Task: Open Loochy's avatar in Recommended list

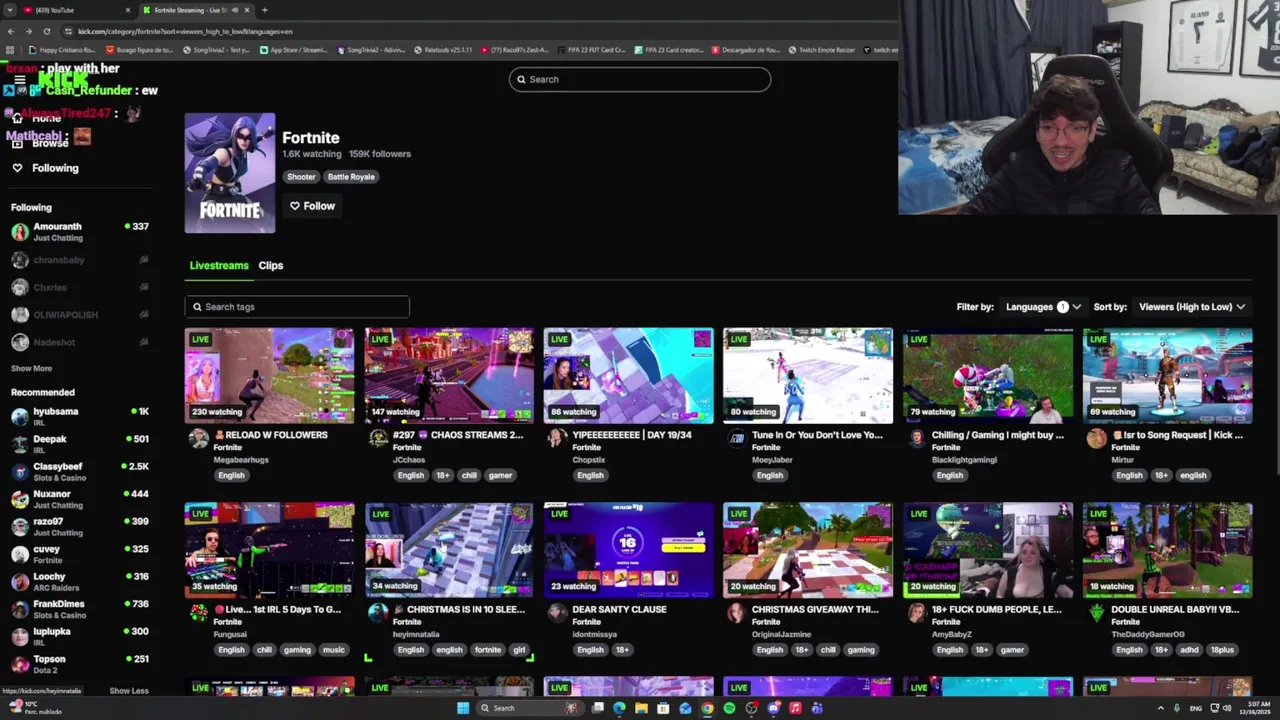Action: (x=20, y=582)
